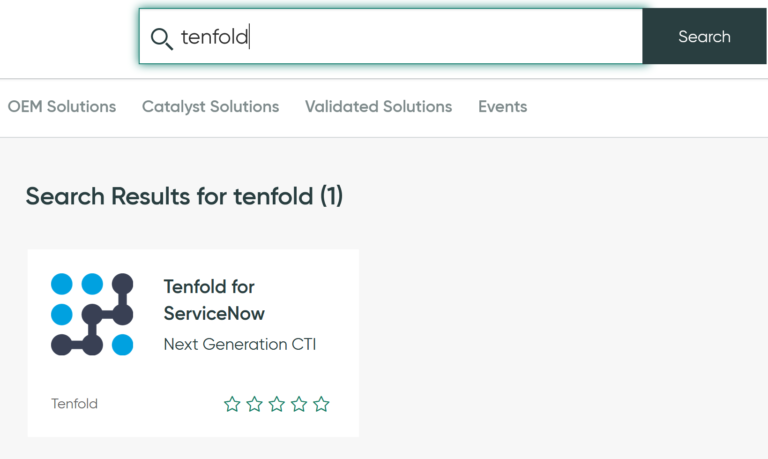Open the Catalyst Solutions tab

pos(211,106)
